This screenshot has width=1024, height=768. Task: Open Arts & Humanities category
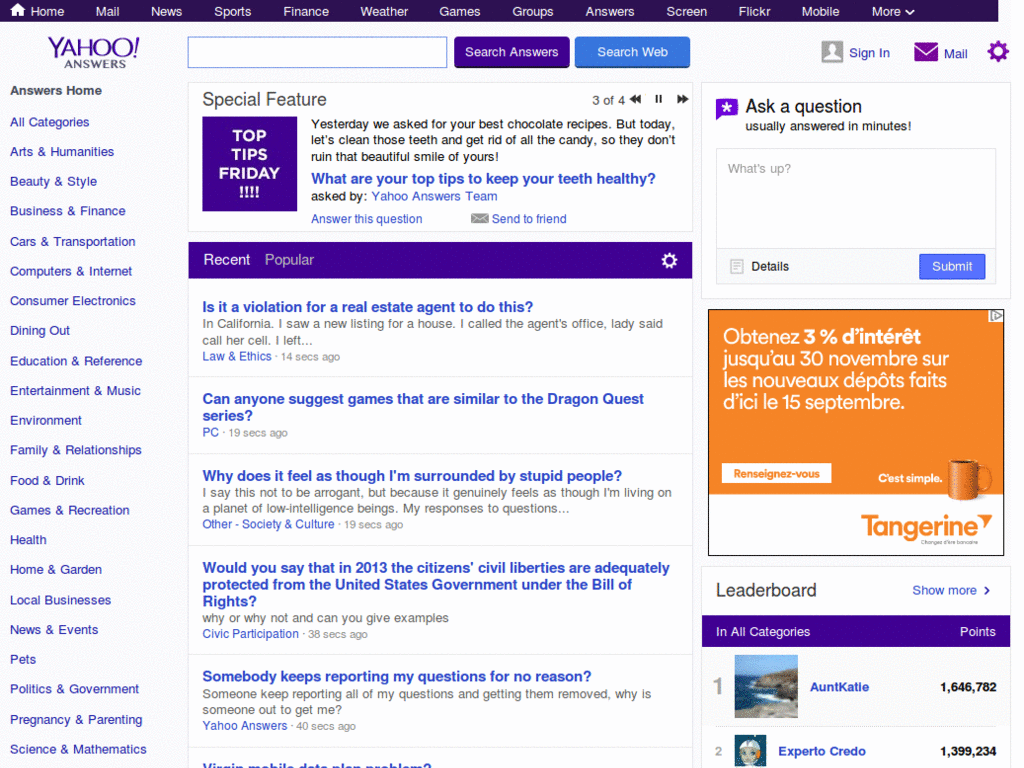(62, 152)
